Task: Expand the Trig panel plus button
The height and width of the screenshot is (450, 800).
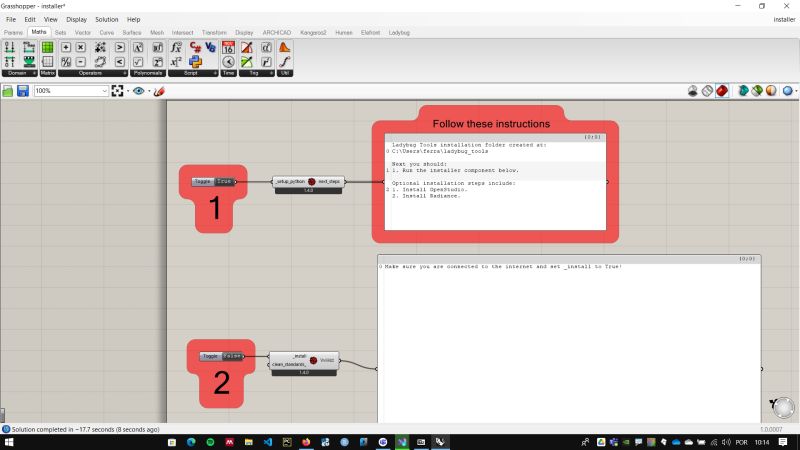Action: point(271,73)
